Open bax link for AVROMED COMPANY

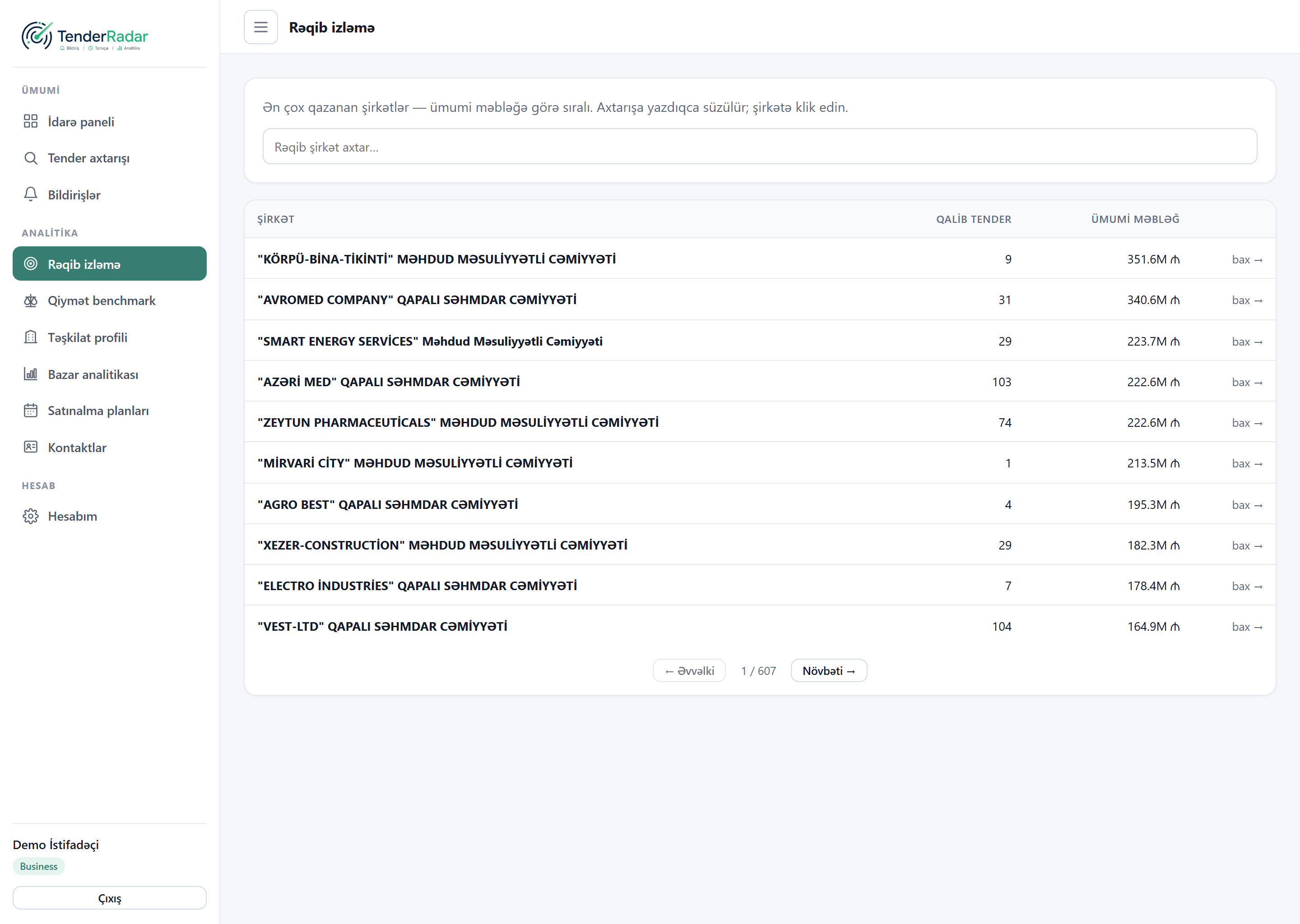1247,300
